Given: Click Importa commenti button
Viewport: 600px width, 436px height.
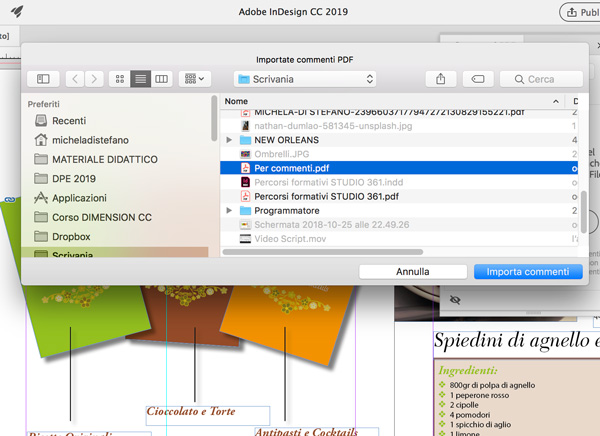Looking at the screenshot, I should tap(528, 272).
